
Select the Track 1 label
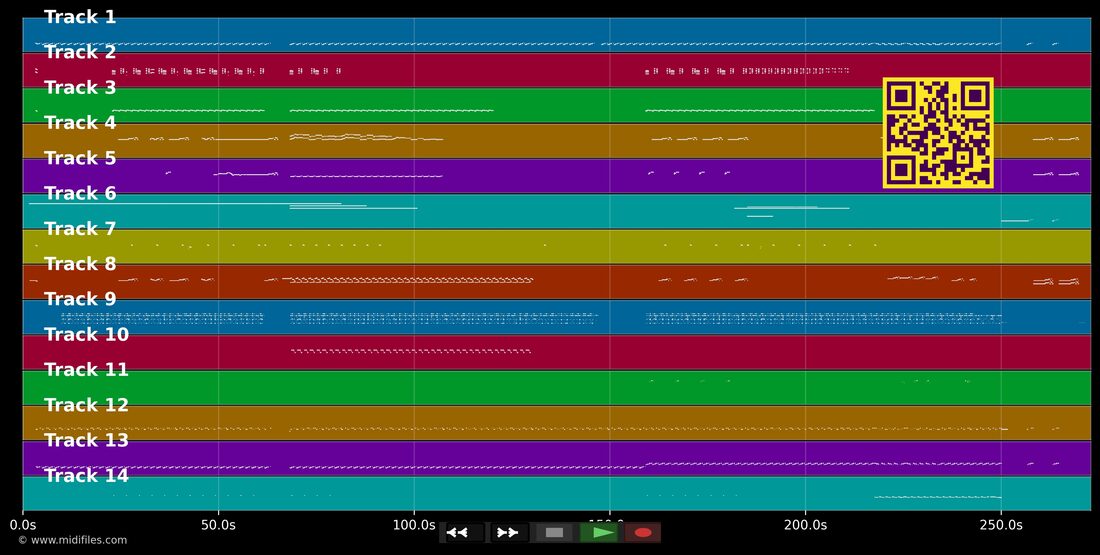coord(80,18)
